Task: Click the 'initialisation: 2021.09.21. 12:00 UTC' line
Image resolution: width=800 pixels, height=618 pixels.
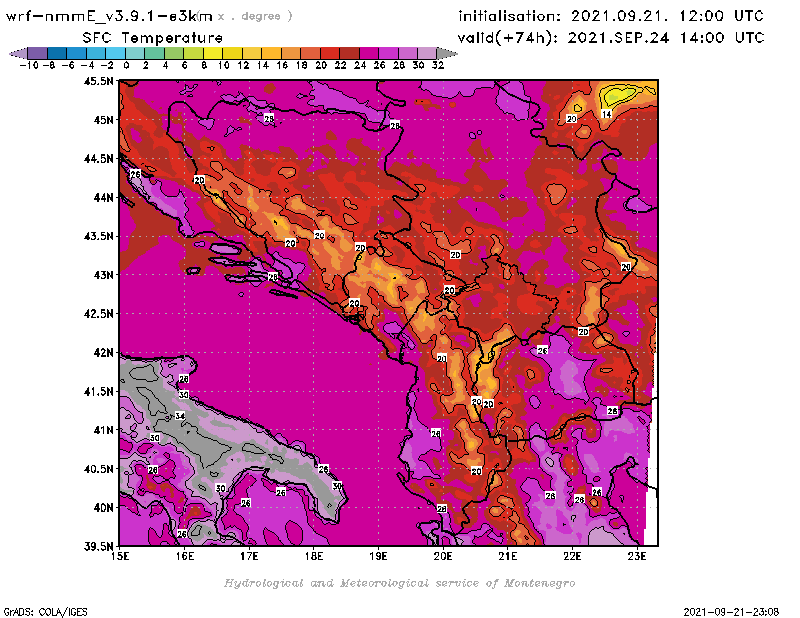Action: 611,16
